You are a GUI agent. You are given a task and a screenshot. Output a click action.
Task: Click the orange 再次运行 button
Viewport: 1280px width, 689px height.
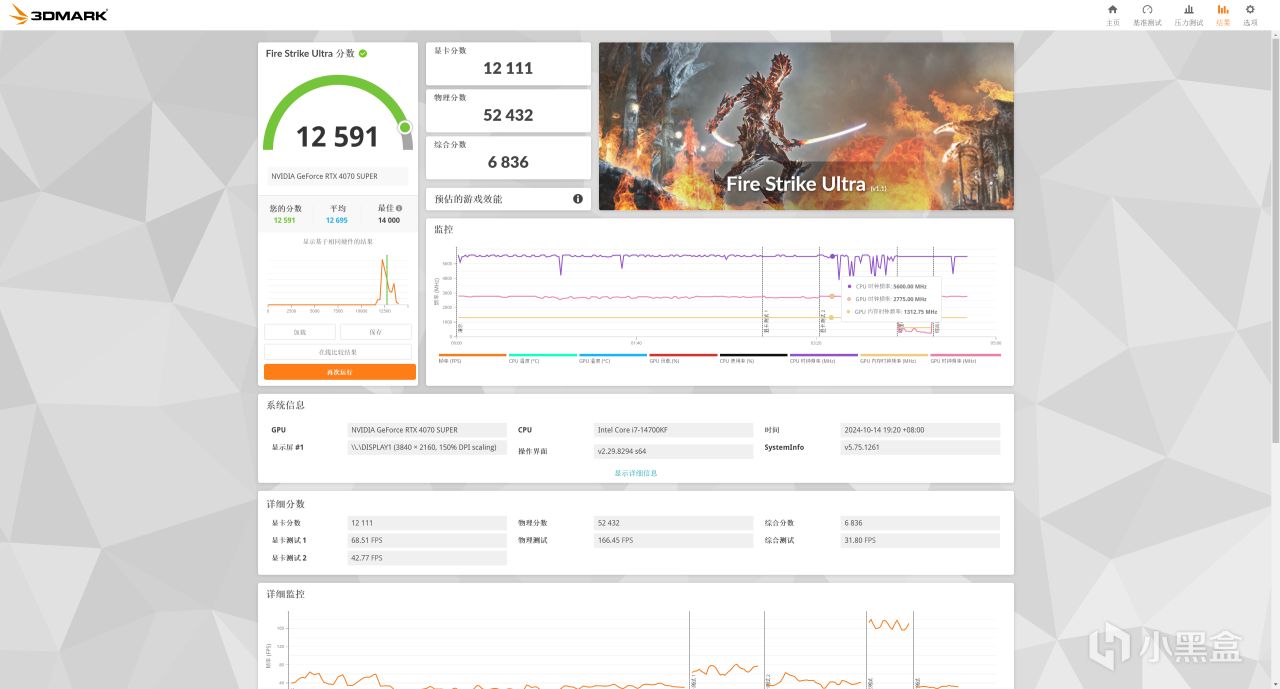pyautogui.click(x=340, y=372)
